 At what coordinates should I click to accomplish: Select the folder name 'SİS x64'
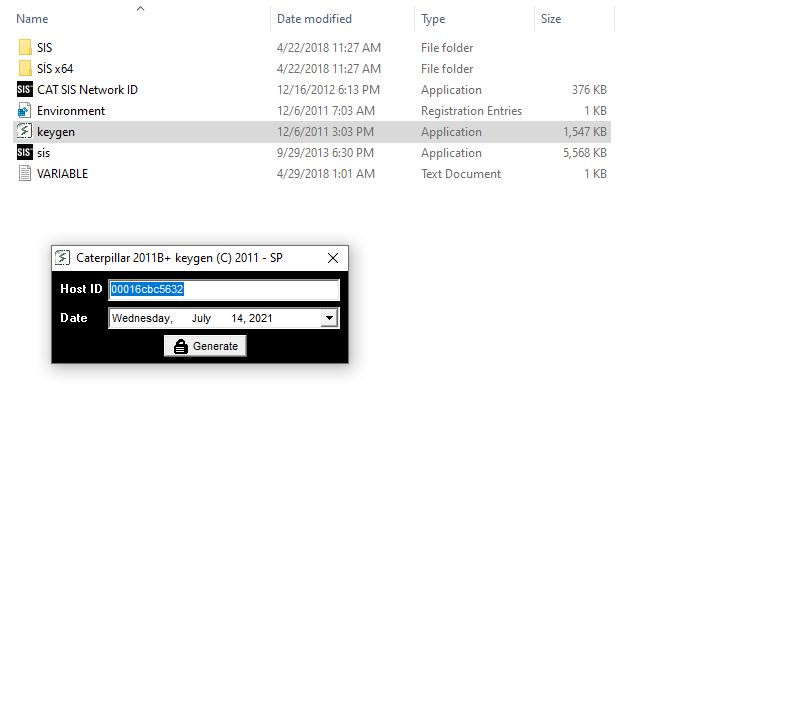(x=55, y=68)
